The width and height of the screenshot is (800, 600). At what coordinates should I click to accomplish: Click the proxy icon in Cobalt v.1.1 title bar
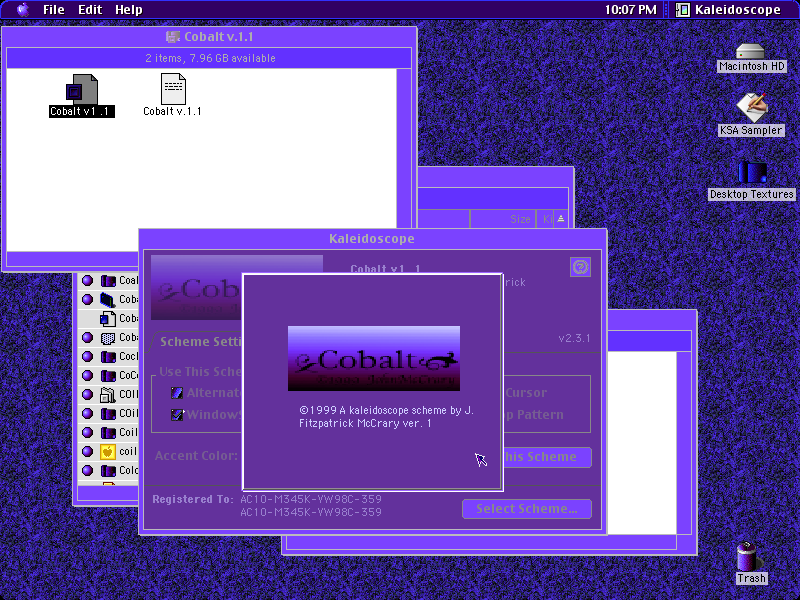coord(173,37)
